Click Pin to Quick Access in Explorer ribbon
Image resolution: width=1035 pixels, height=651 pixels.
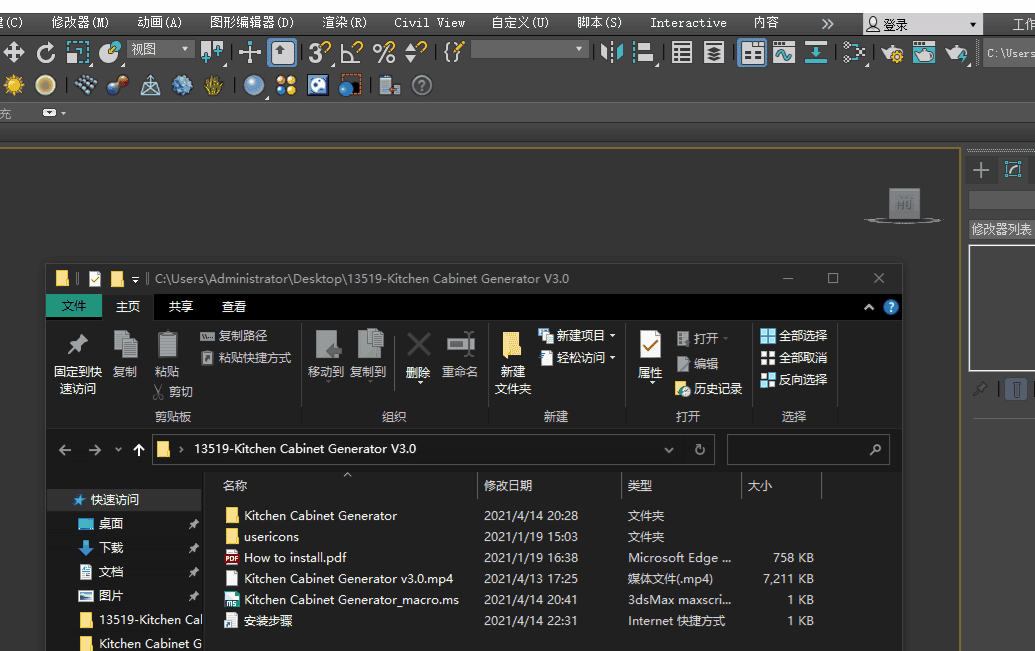tap(78, 362)
